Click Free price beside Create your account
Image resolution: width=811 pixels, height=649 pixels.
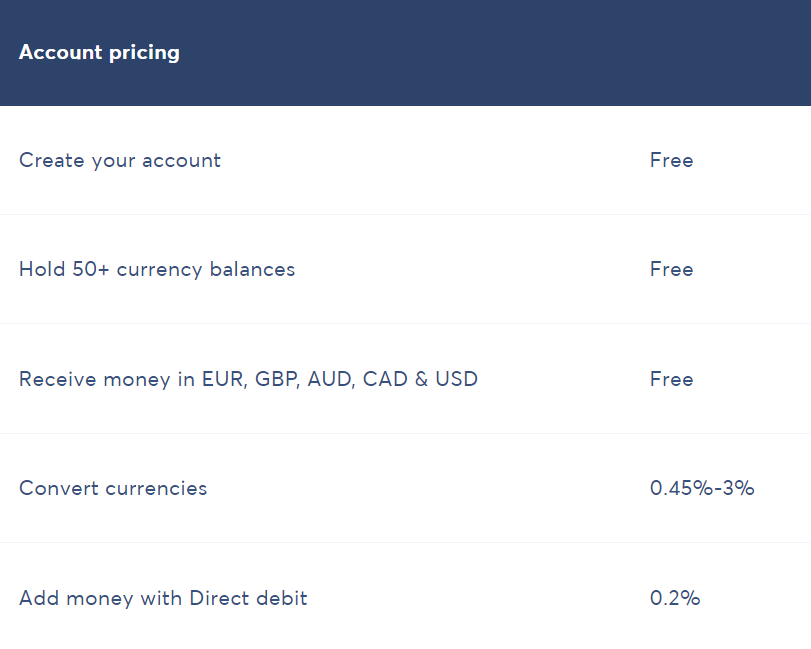pos(671,160)
